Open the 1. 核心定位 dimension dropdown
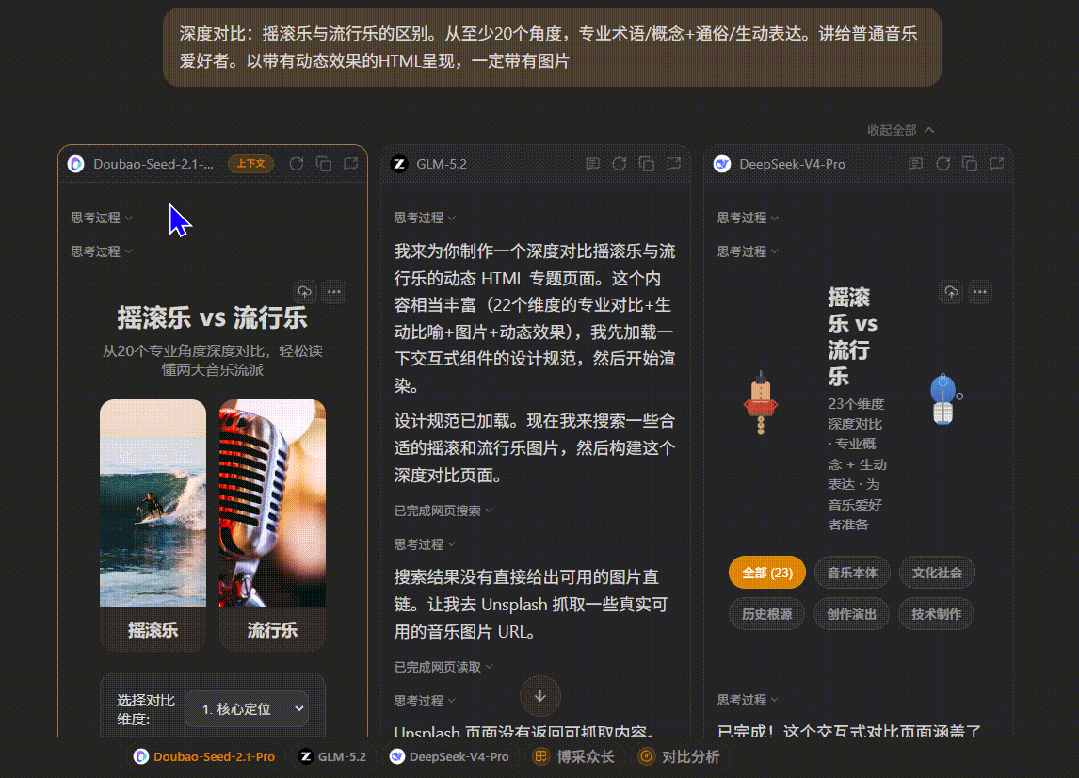The width and height of the screenshot is (1079, 778). [x=247, y=709]
